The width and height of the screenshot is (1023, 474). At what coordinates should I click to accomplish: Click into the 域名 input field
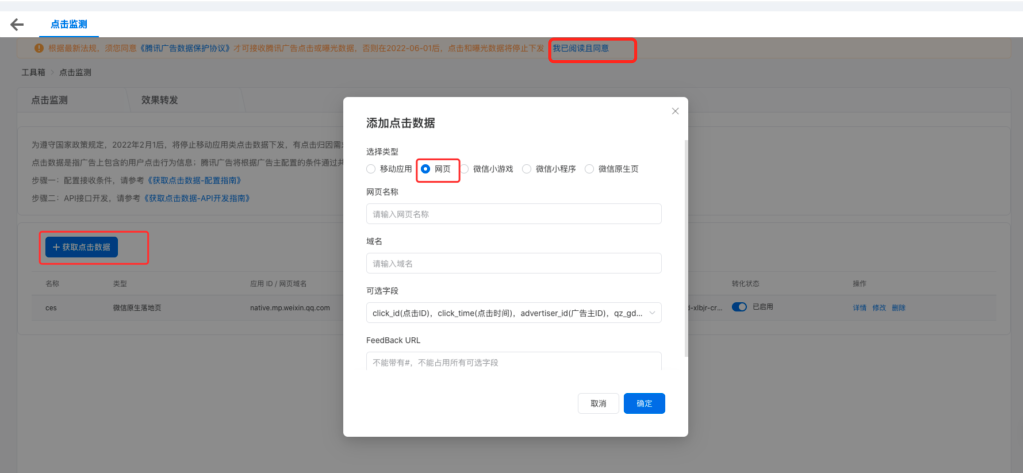pos(514,263)
